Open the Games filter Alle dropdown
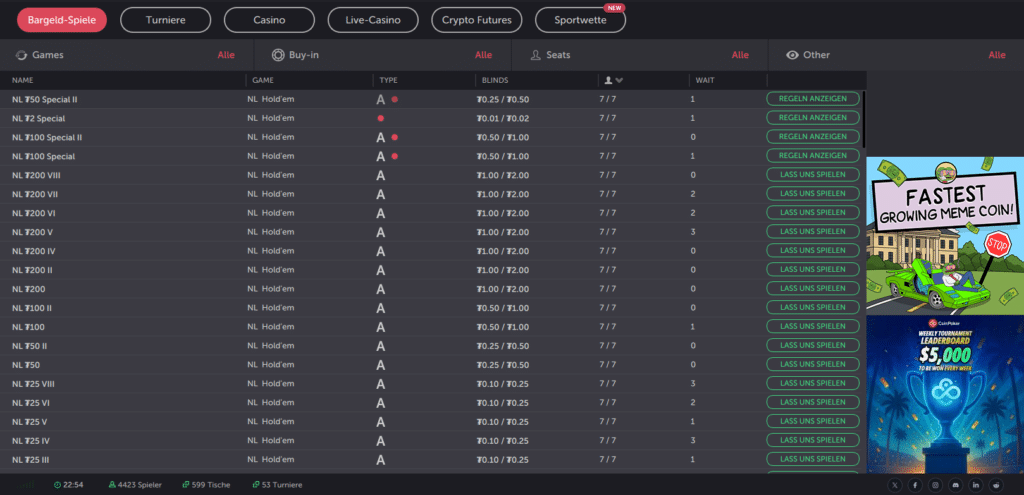This screenshot has width=1024, height=495. [x=226, y=55]
